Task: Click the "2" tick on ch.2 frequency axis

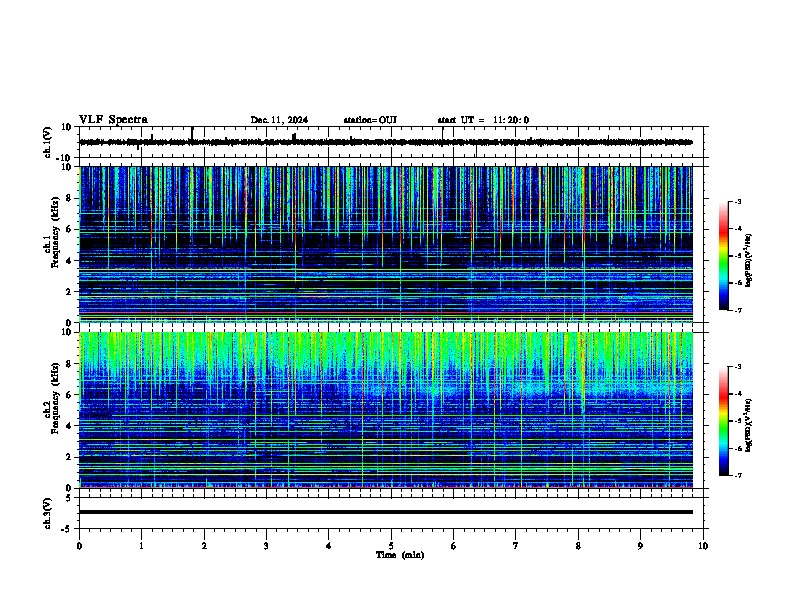Action: click(70, 457)
